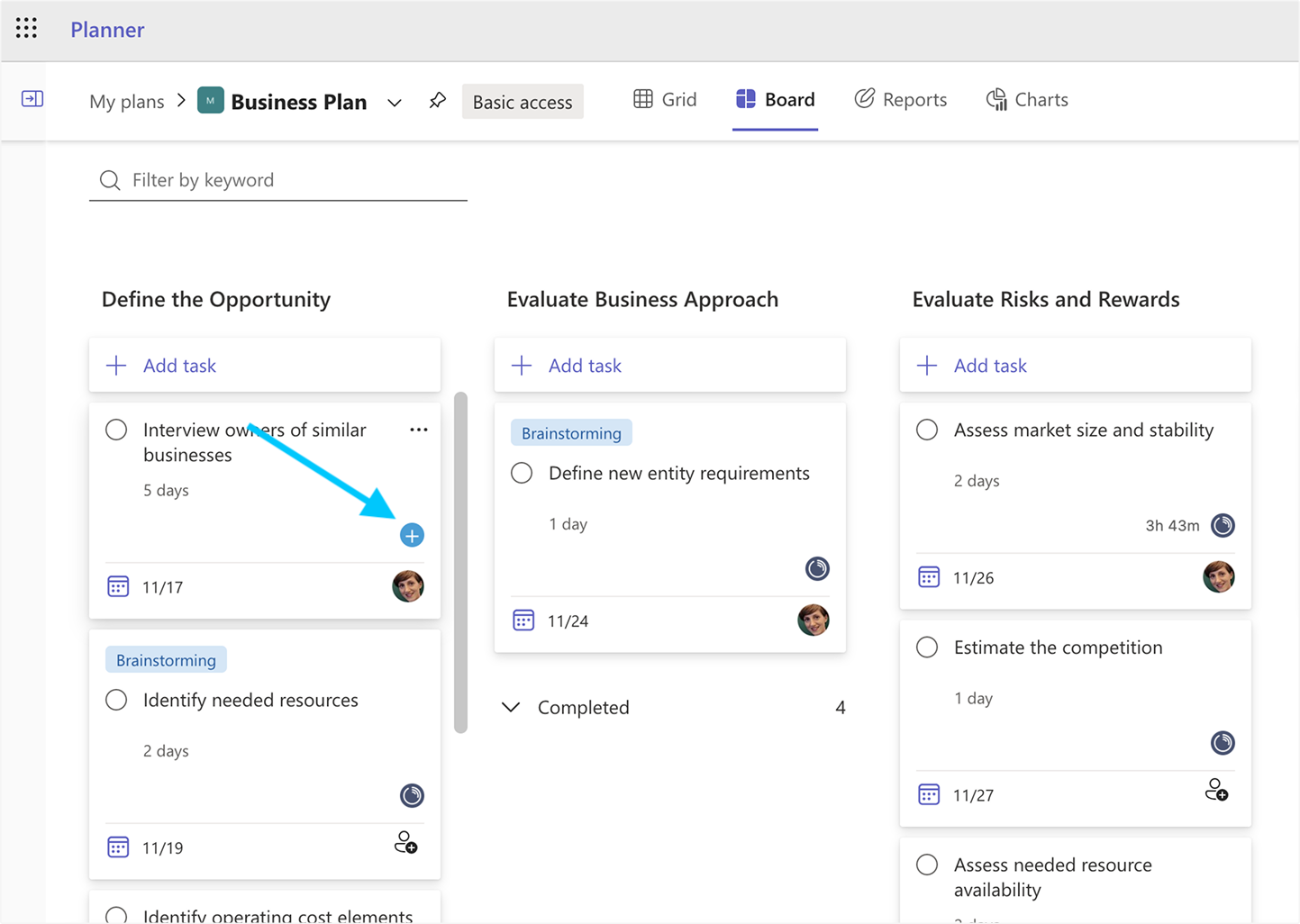Click calendar icon next to 11/24 date
This screenshot has height=924, width=1300.
tap(523, 621)
